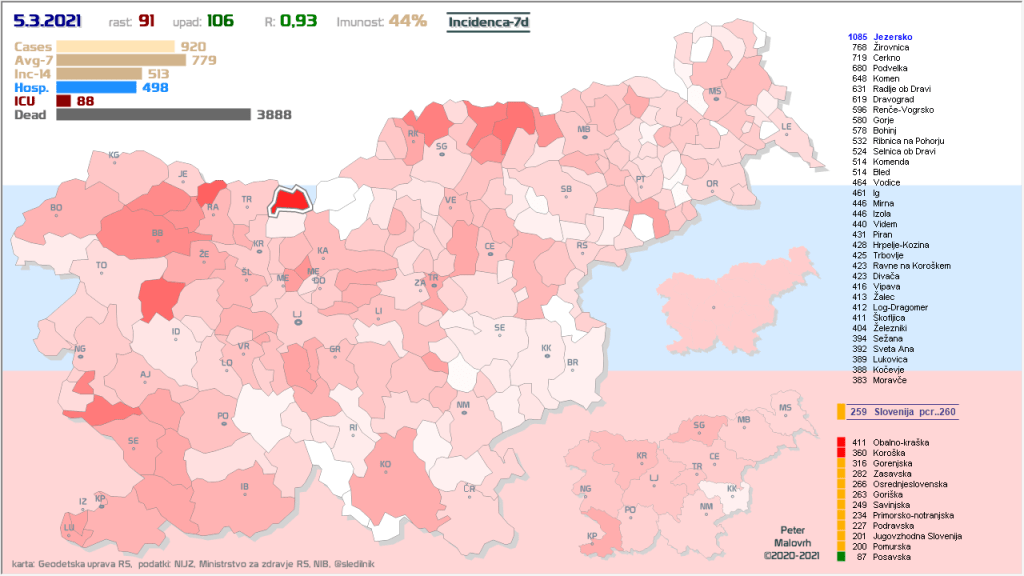Click the Tolmin TO map marker

tap(102, 273)
